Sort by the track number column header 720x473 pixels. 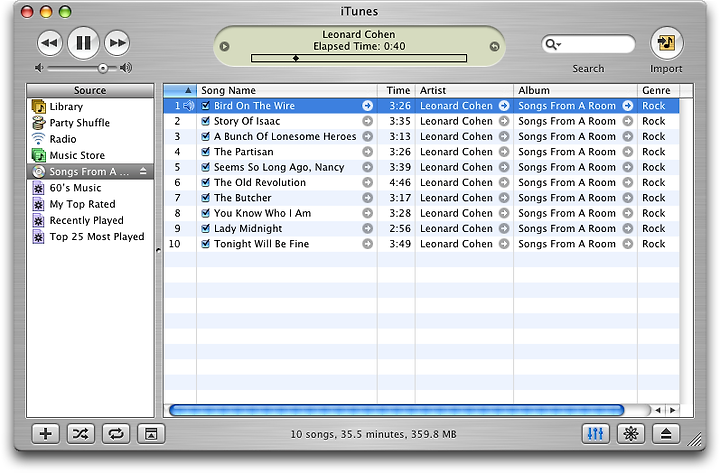[180, 90]
